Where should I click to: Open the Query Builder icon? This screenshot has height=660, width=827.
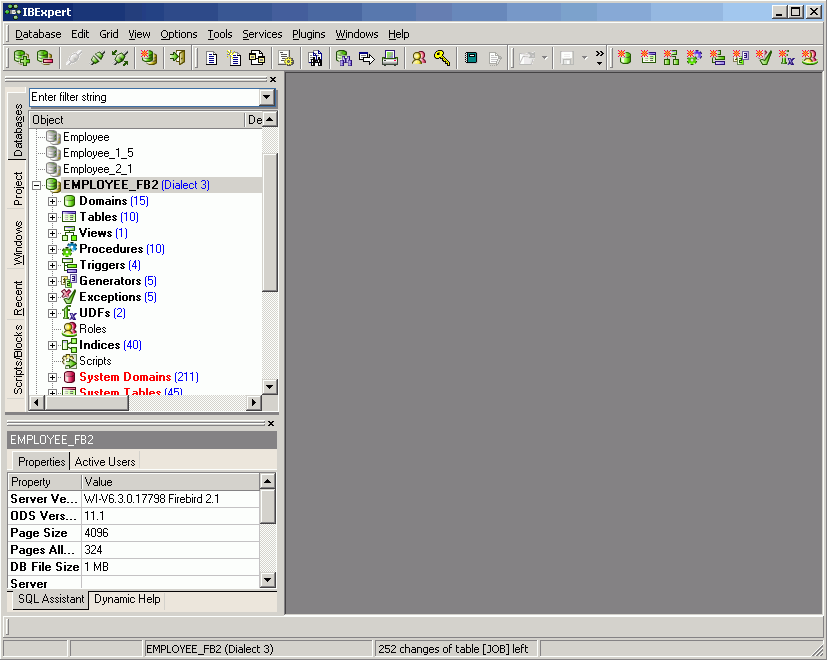257,58
